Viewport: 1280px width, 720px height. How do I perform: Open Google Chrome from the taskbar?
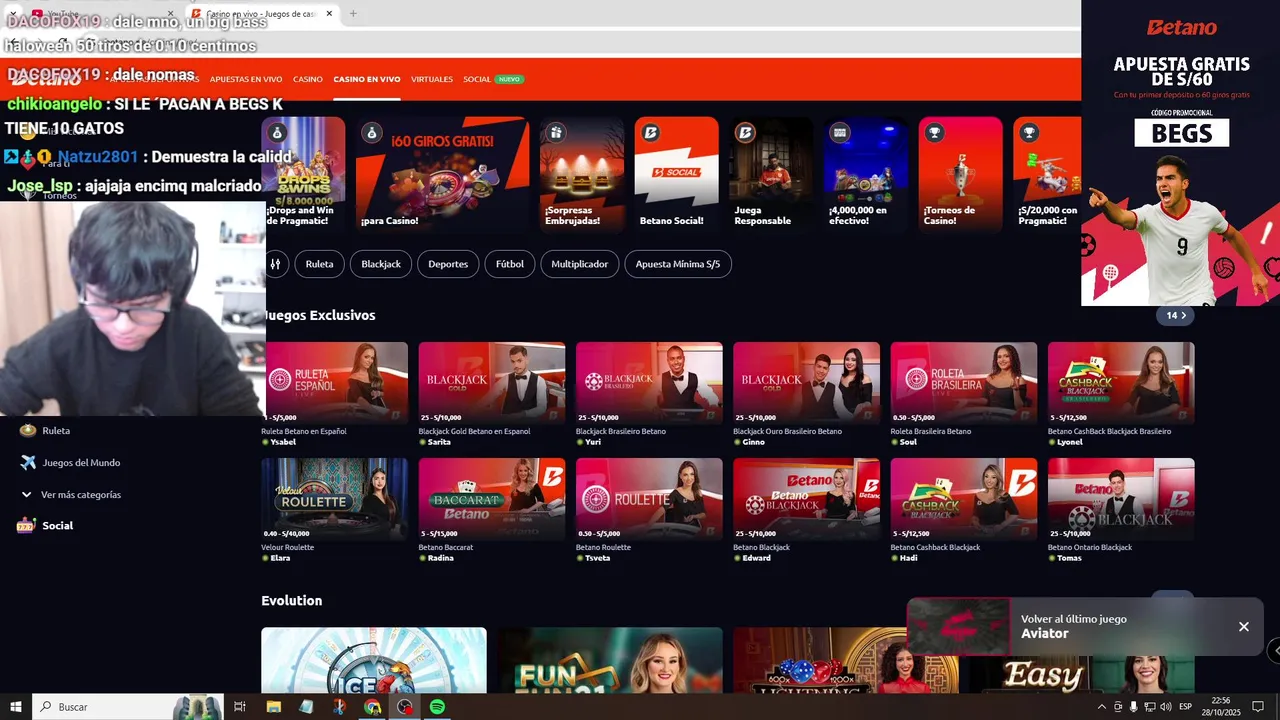point(372,707)
